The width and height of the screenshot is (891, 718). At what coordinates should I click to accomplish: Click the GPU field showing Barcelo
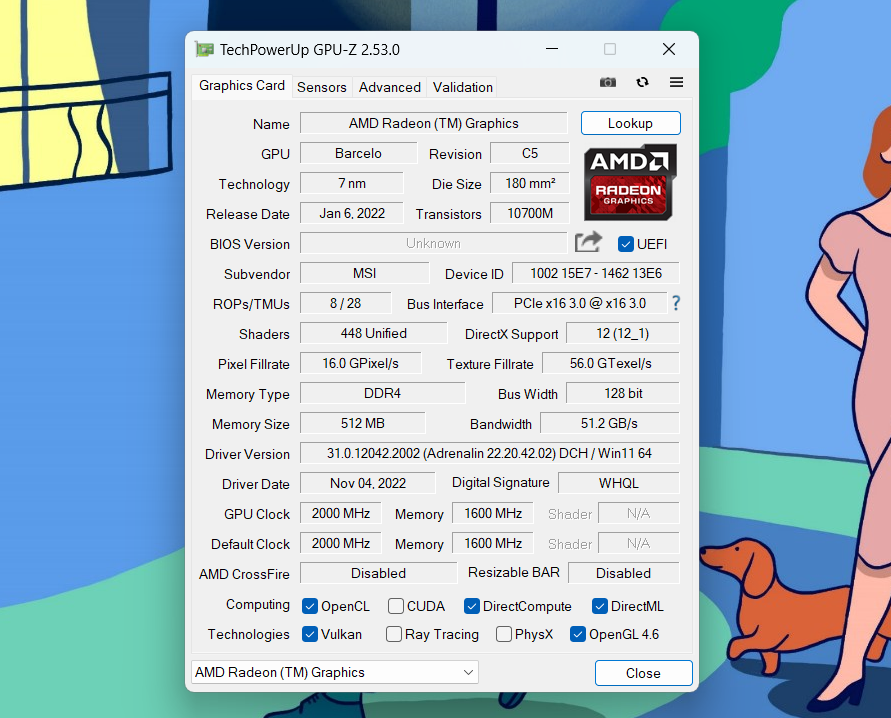click(x=359, y=153)
